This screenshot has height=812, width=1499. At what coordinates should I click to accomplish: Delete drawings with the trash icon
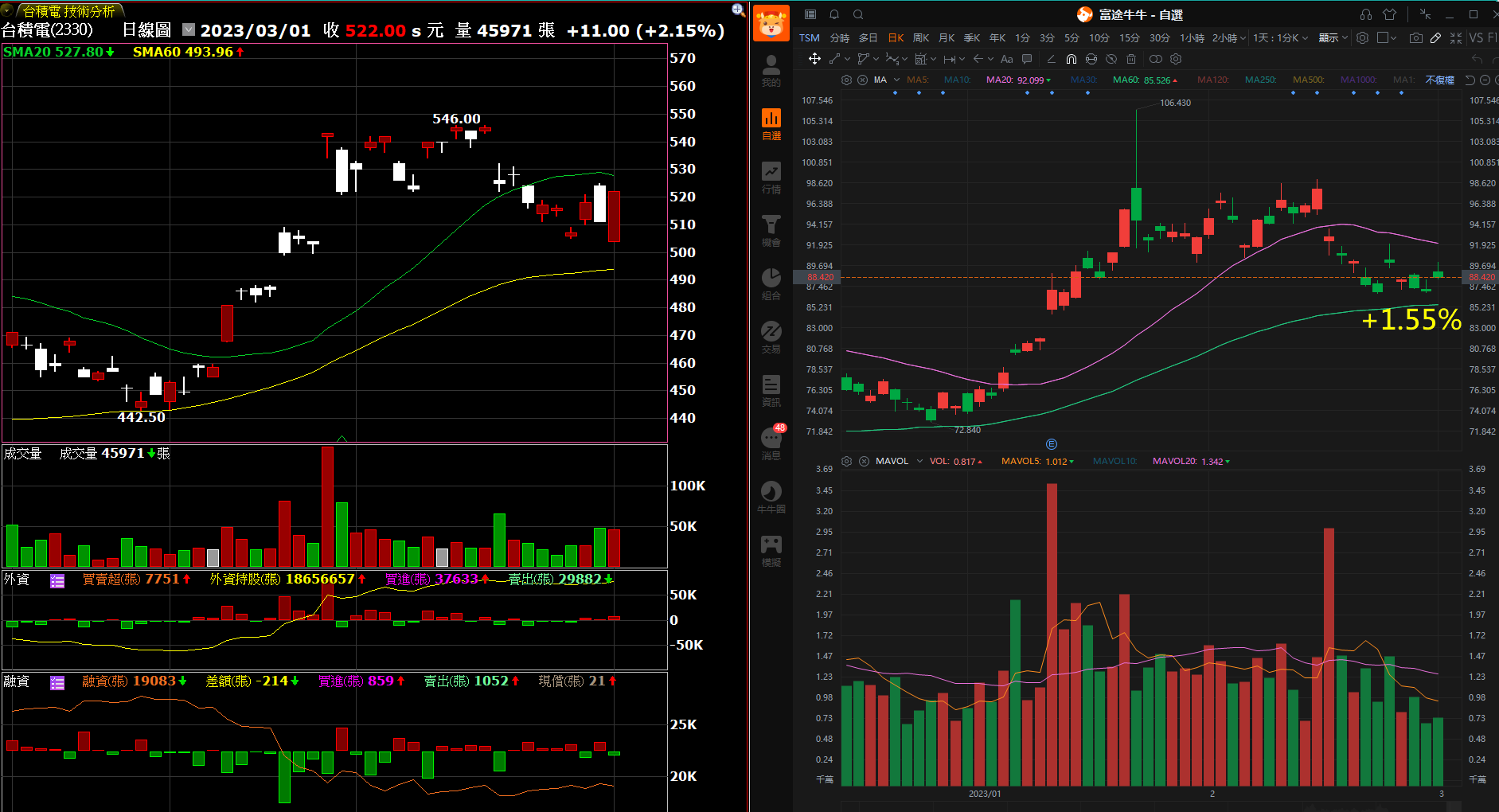(1131, 59)
